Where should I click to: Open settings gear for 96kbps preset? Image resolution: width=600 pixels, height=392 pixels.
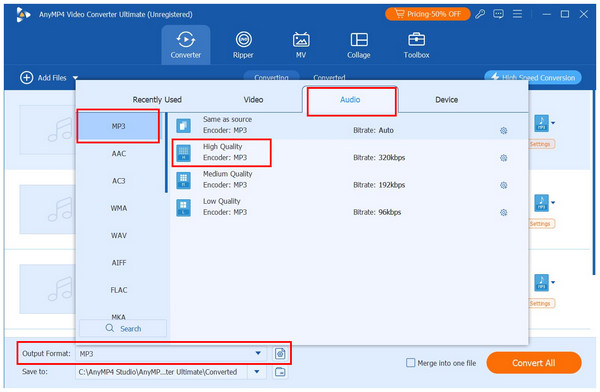click(x=504, y=212)
